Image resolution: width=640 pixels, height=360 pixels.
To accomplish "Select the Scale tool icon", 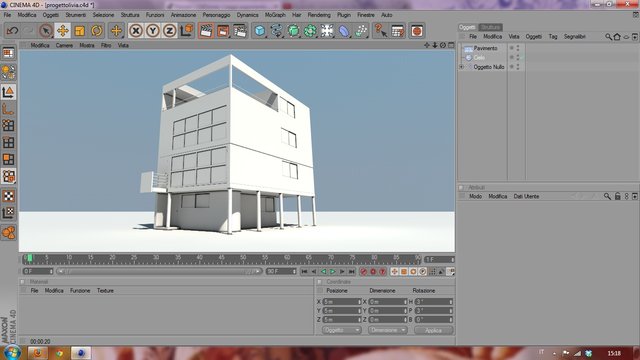I will coord(80,31).
